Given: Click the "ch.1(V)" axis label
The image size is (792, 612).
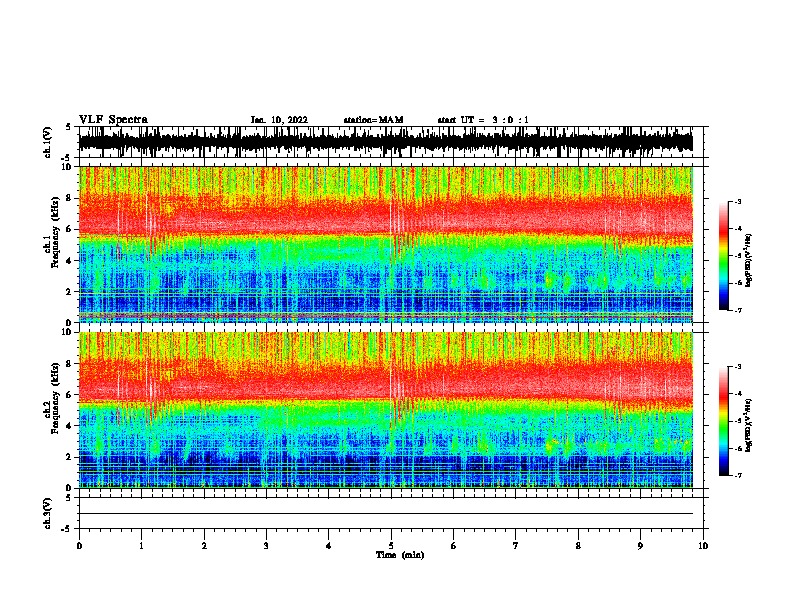Looking at the screenshot, I should click(x=47, y=142).
